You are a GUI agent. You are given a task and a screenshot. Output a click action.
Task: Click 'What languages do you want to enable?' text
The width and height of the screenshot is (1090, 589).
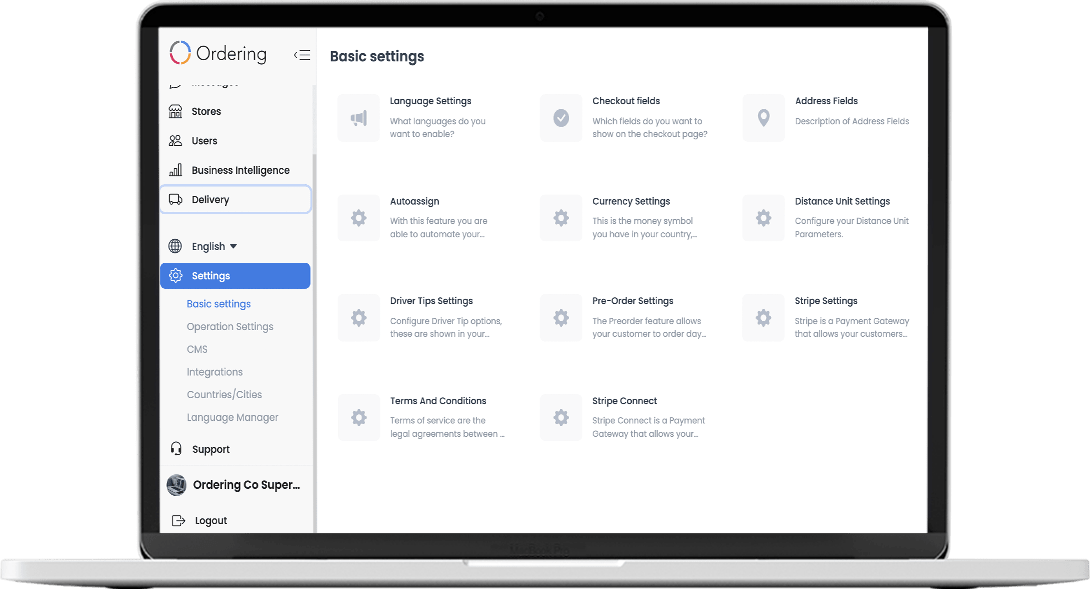click(x=438, y=127)
